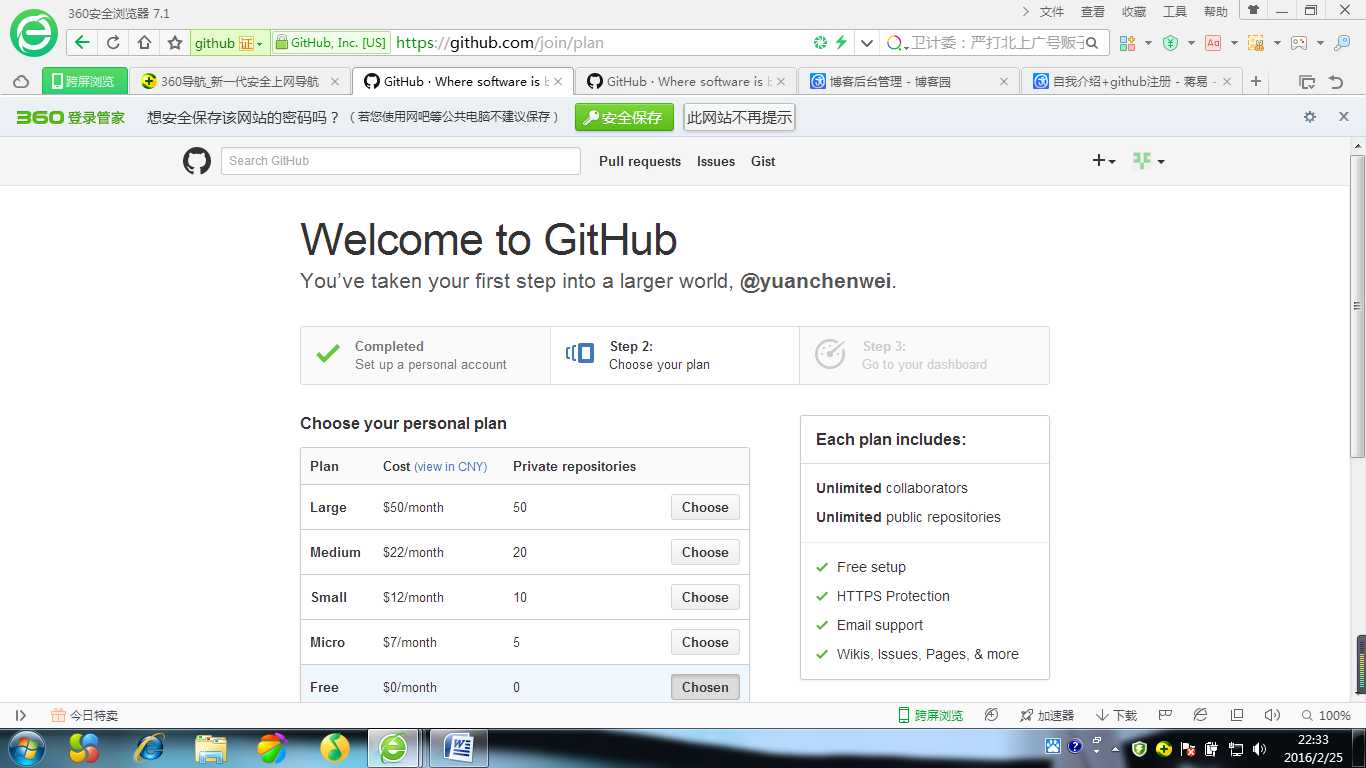Click in the Search GitHub field
Screen dimensions: 1366x768
(401, 161)
